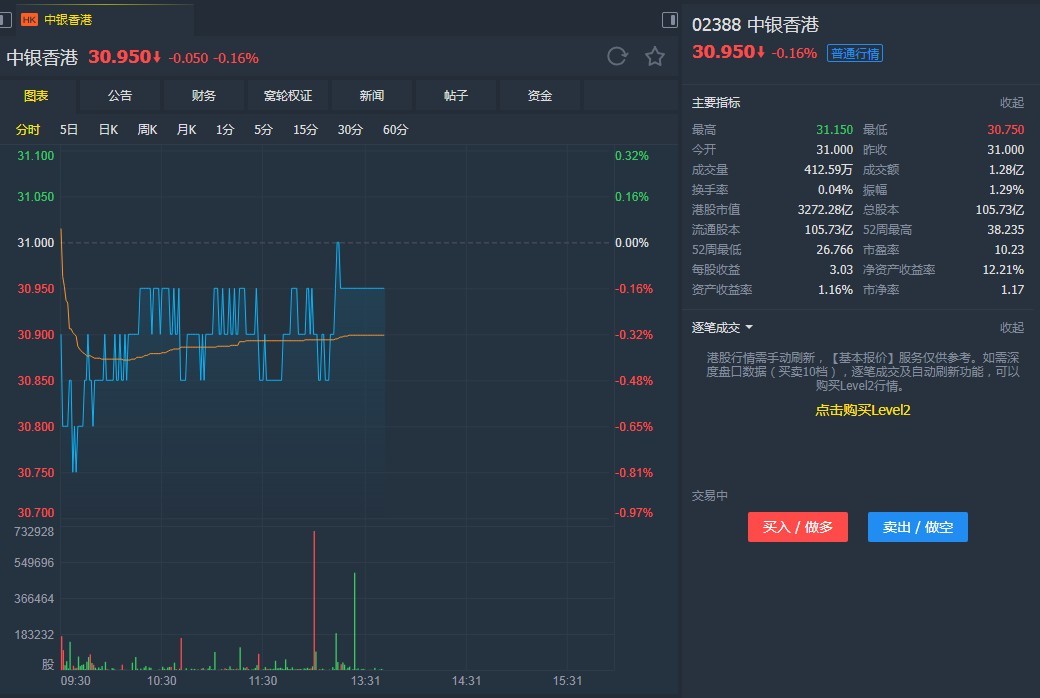The image size is (1040, 698).
Task: Click the 每股收益 value 3.03
Action: 841,269
